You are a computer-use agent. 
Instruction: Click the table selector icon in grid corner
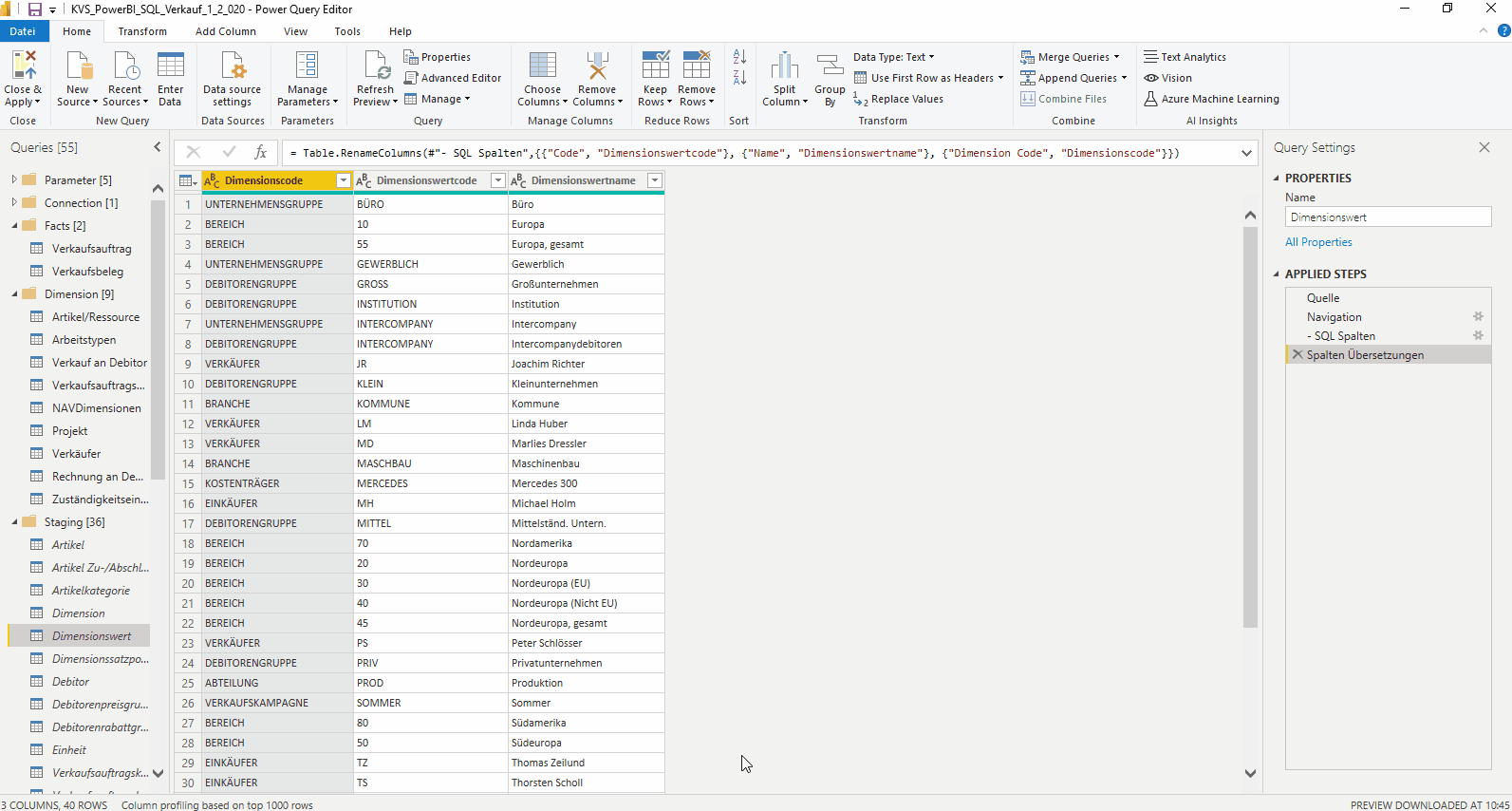[188, 180]
